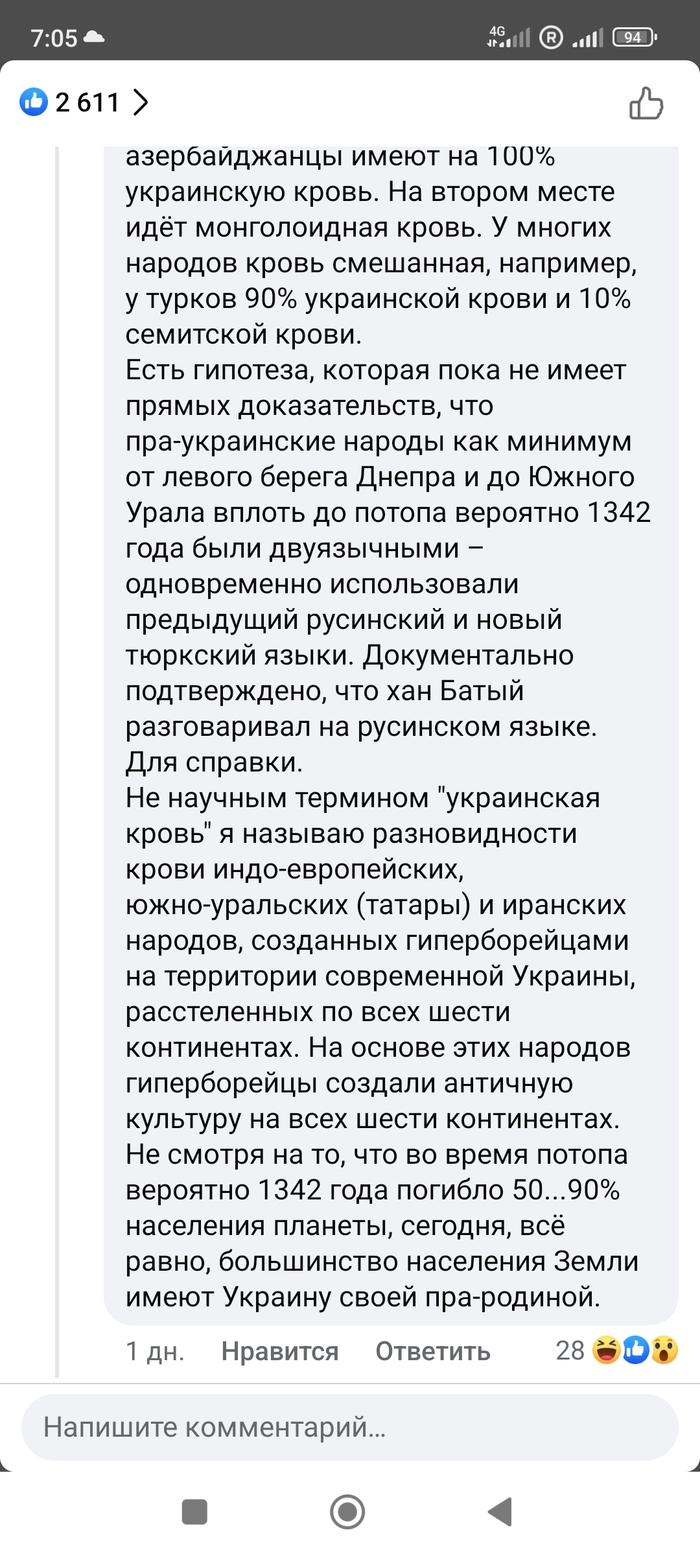Focus the "Напишите комментарий…" input field
700x1556 pixels.
pyautogui.click(x=350, y=1427)
